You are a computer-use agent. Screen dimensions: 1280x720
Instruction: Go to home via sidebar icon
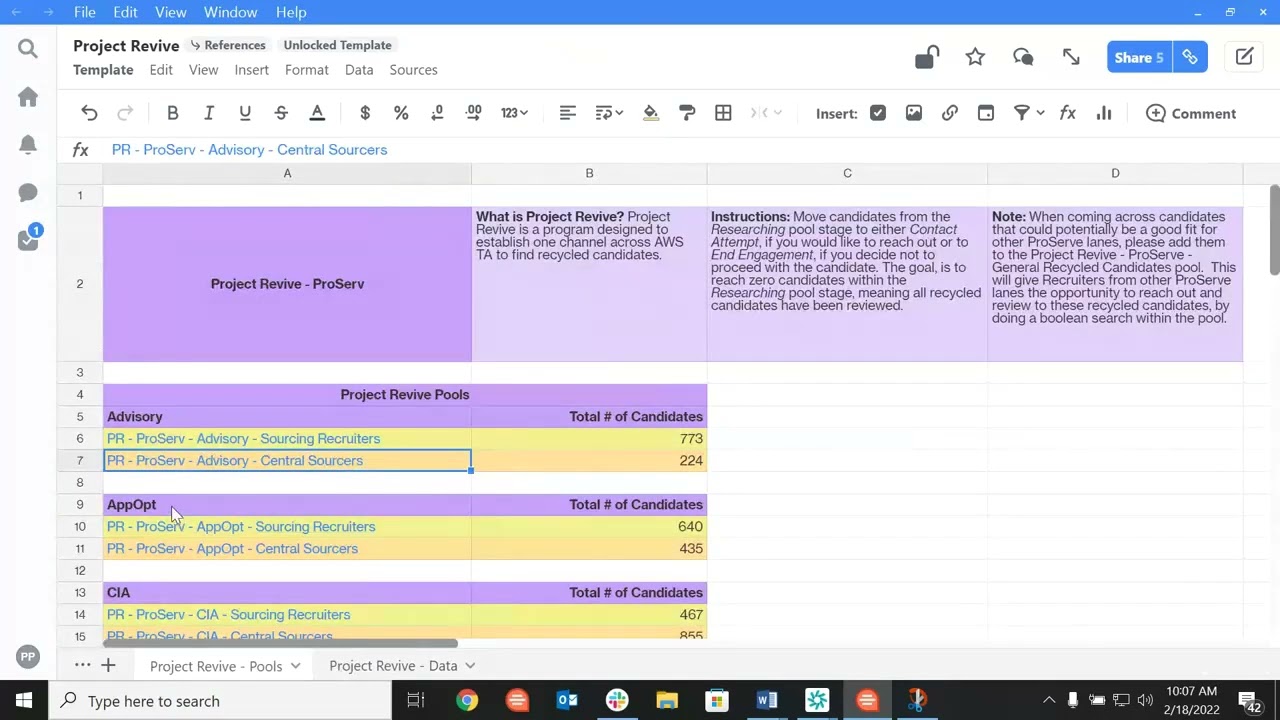click(28, 97)
